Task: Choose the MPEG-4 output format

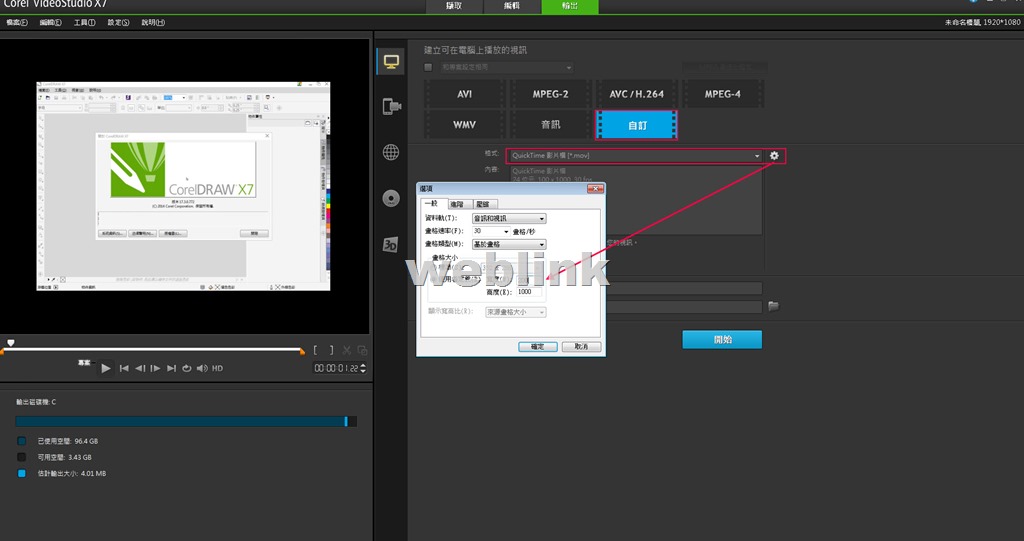Action: [723, 94]
